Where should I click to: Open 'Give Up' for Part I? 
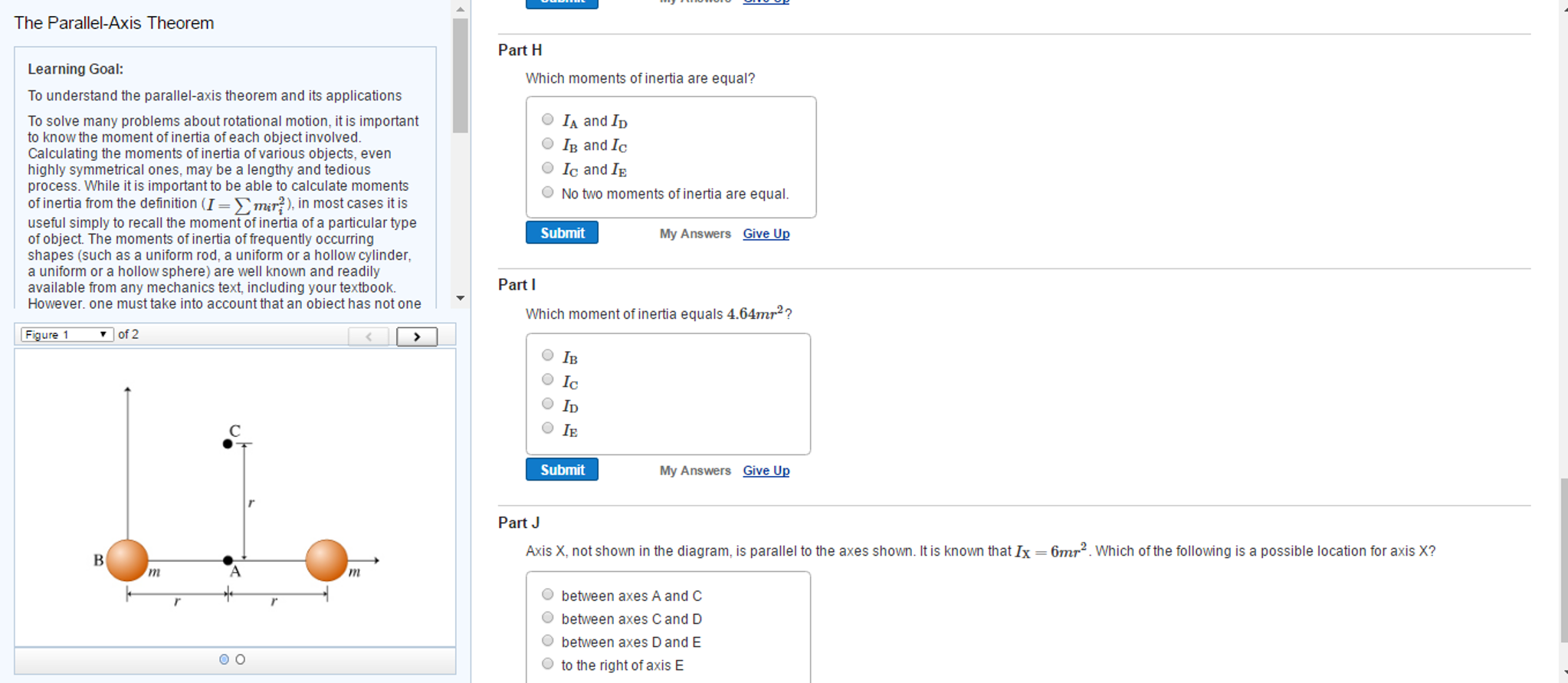[x=765, y=470]
